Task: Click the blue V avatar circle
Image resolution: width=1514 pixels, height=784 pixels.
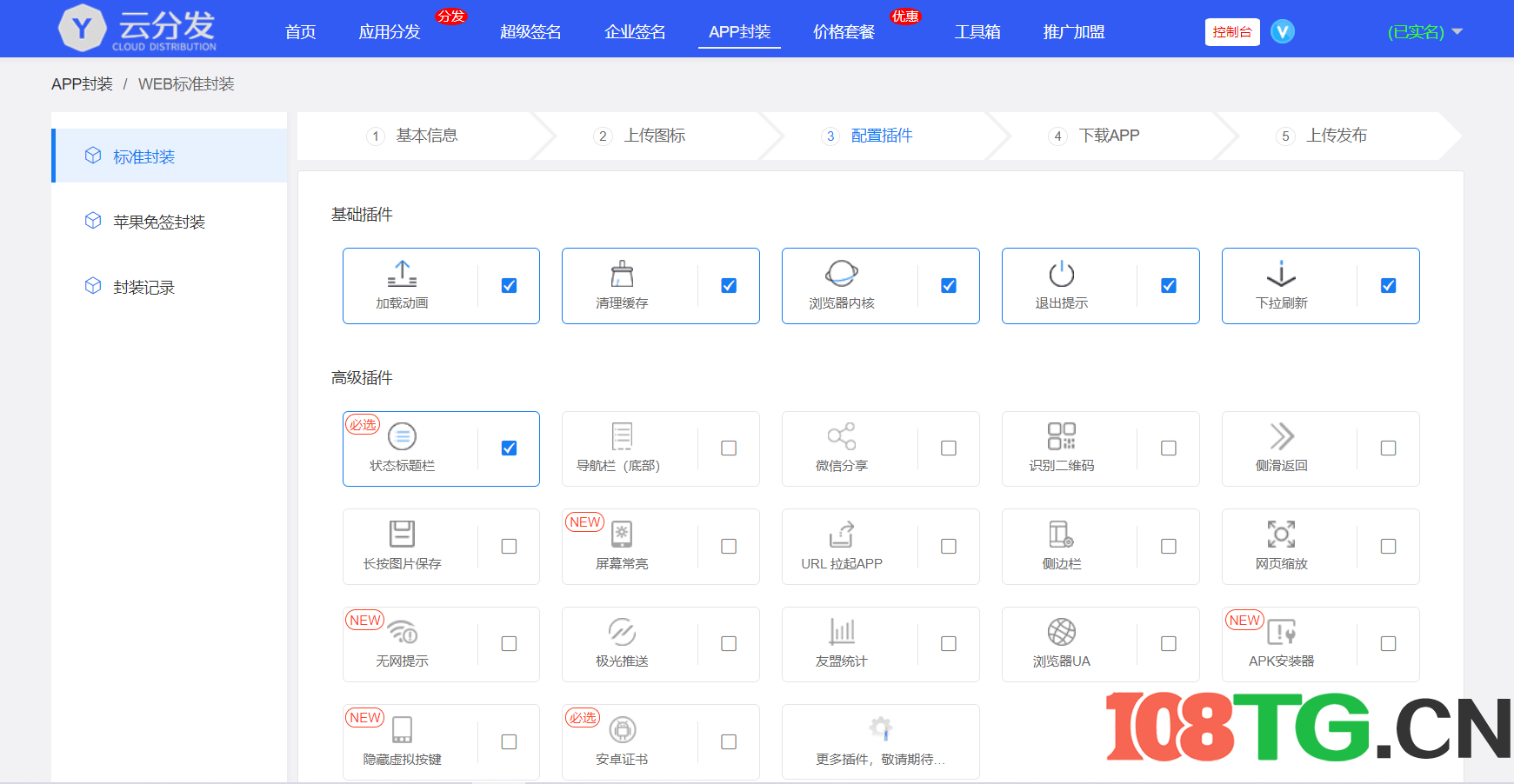Action: coord(1283,31)
